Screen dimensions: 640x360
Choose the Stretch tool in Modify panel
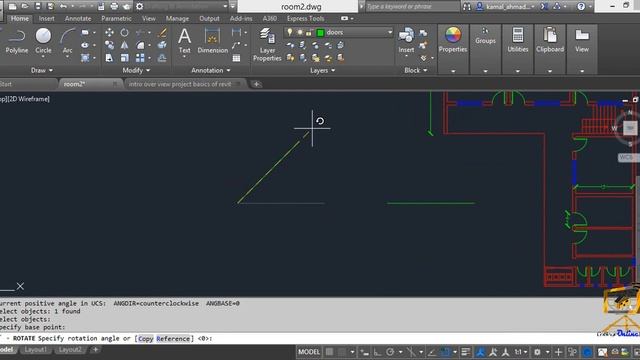pos(109,58)
